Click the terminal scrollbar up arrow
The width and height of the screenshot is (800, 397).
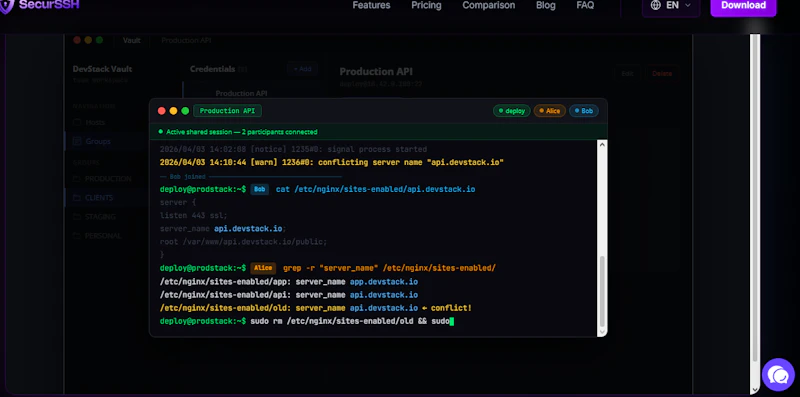coord(602,145)
